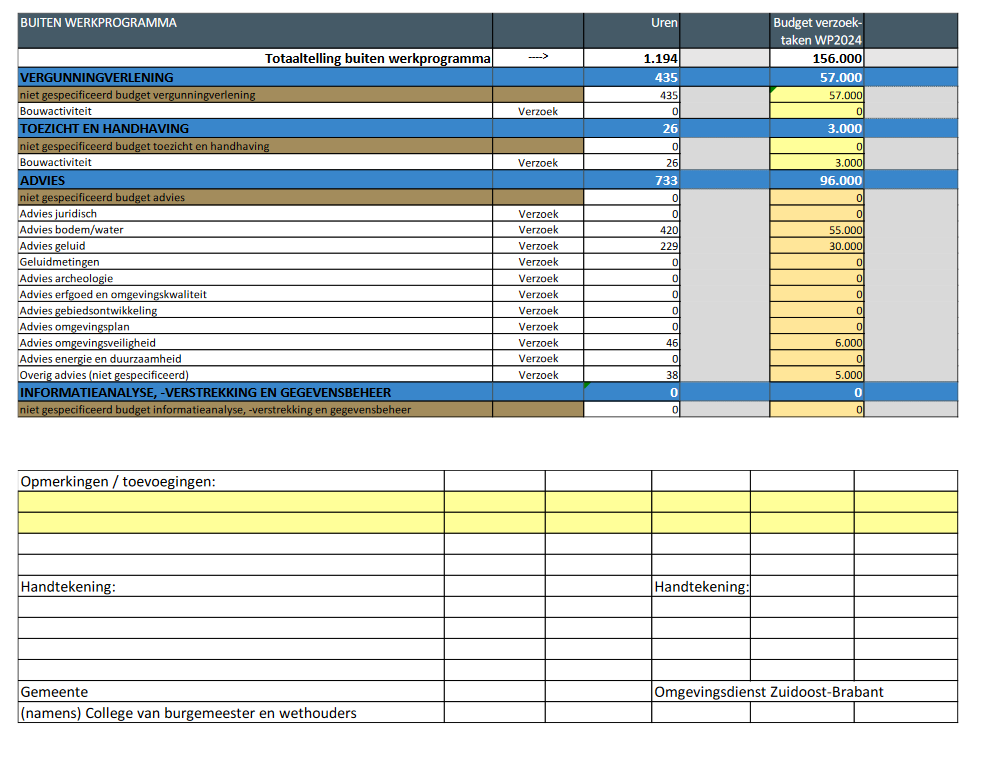
Task: Click budget value "6.000" for Advies omgevingsveiligheid
Action: (849, 343)
